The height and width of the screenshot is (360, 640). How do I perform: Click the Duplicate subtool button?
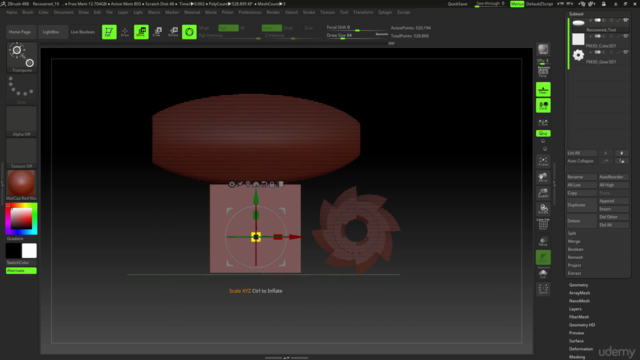(x=582, y=205)
